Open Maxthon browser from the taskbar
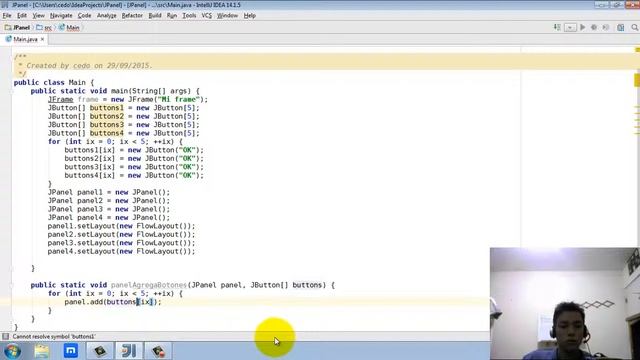This screenshot has height=360, width=640. click(x=71, y=351)
